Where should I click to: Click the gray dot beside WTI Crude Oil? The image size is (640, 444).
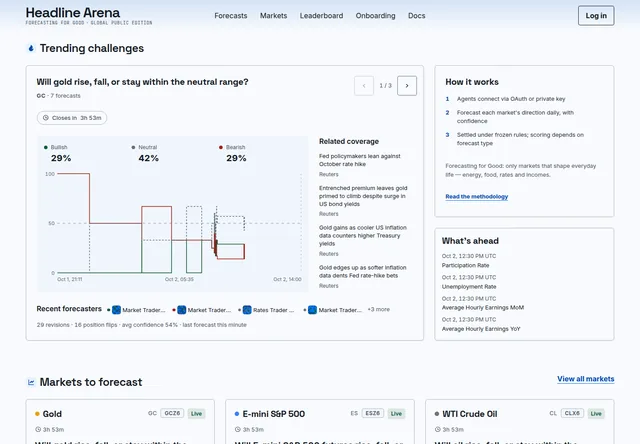pos(437,414)
